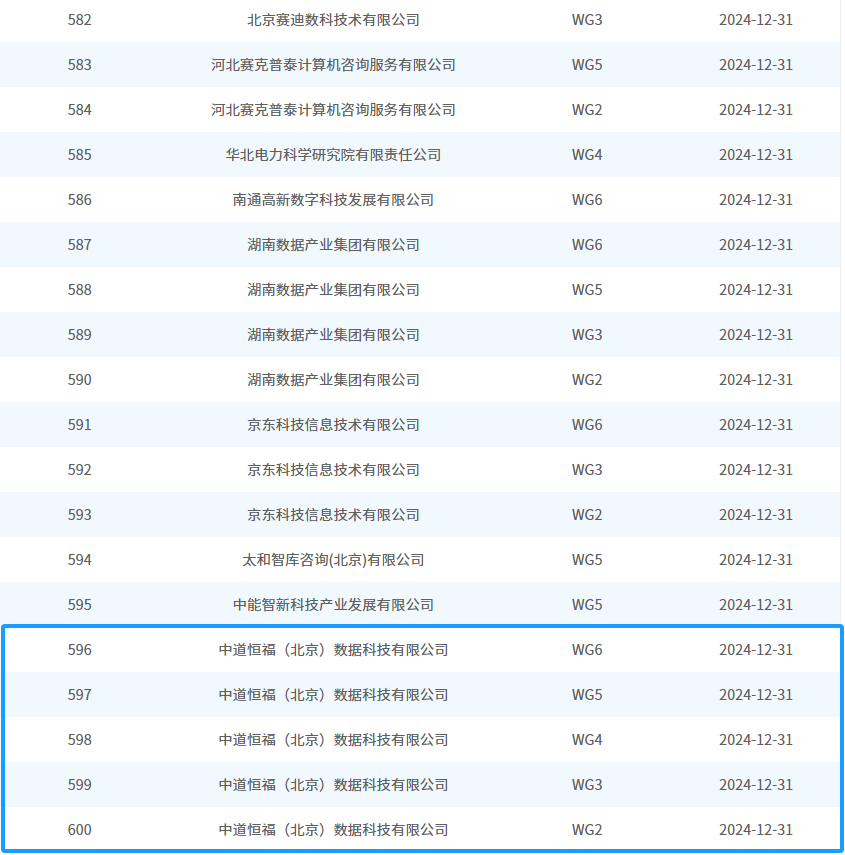Click company name in highlighted row 596

pyautogui.click(x=333, y=650)
